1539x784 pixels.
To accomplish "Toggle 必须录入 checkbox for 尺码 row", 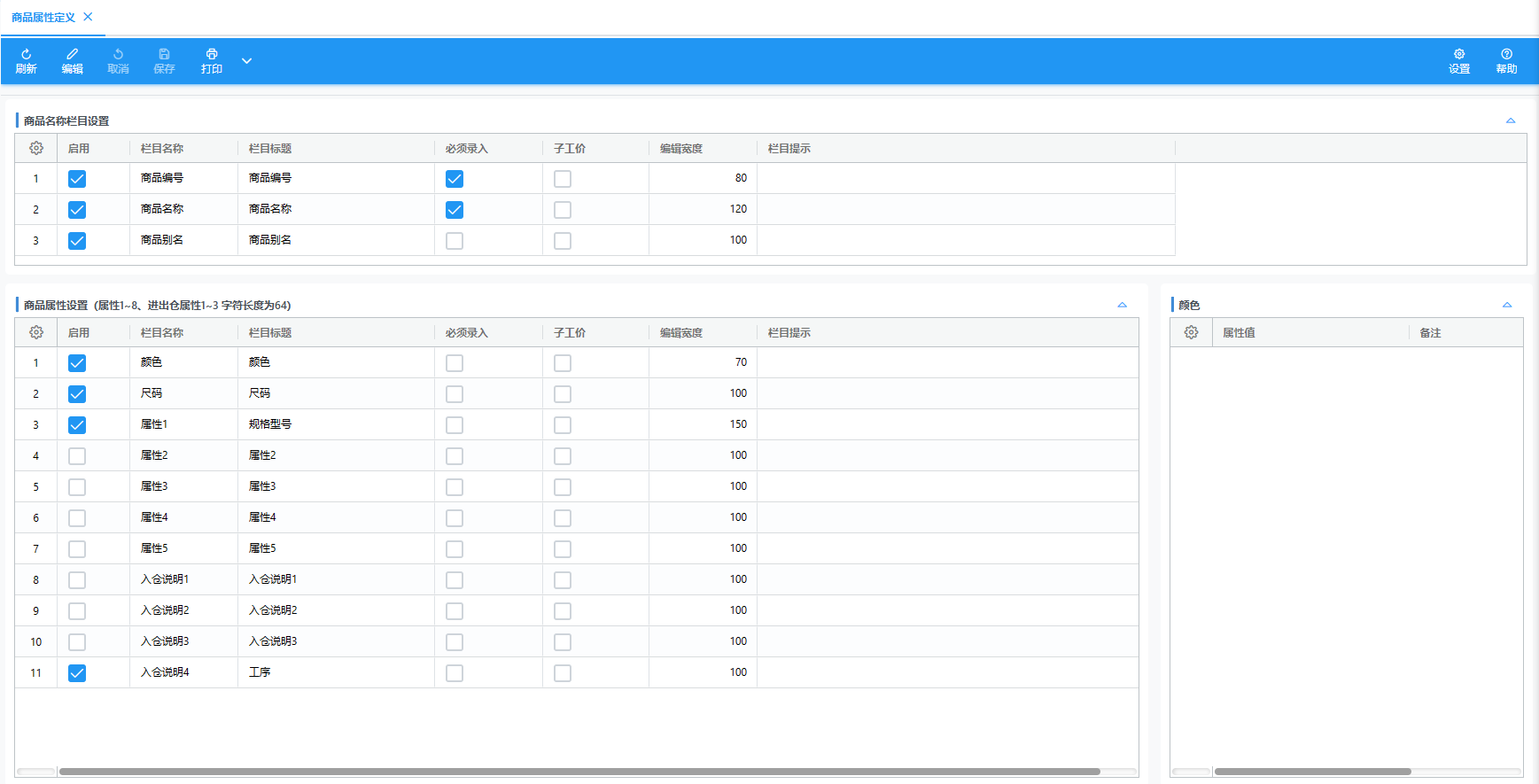I will coord(455,394).
